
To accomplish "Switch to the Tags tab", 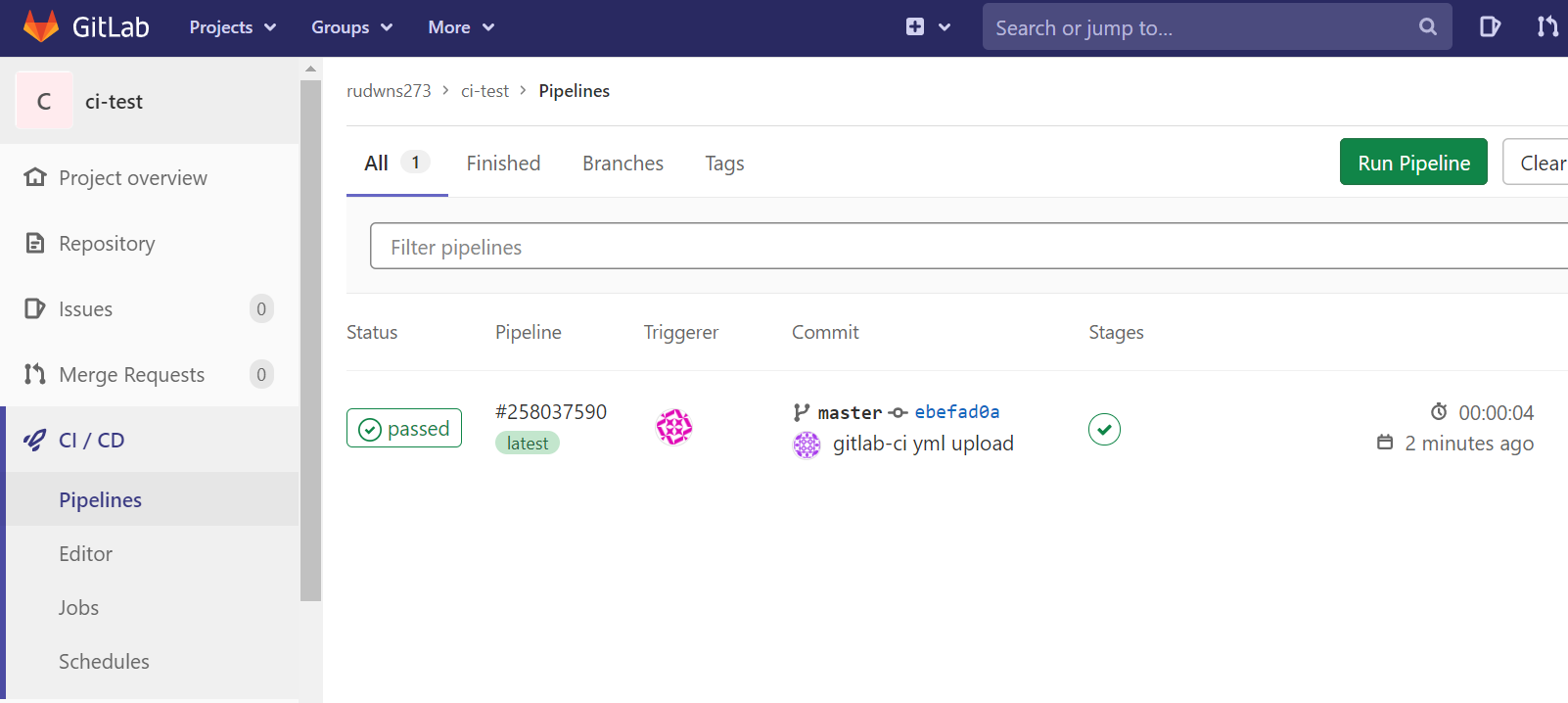I will 724,164.
